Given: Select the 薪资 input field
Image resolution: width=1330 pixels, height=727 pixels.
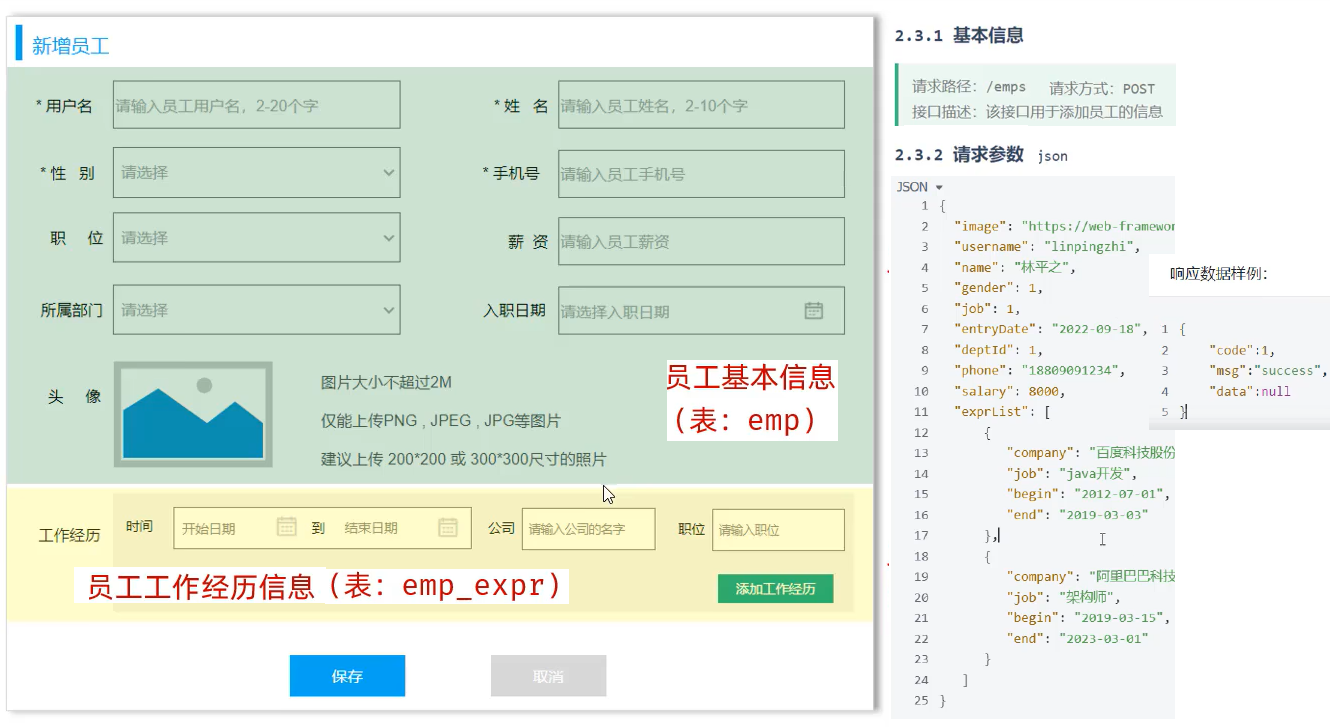Looking at the screenshot, I should [700, 241].
